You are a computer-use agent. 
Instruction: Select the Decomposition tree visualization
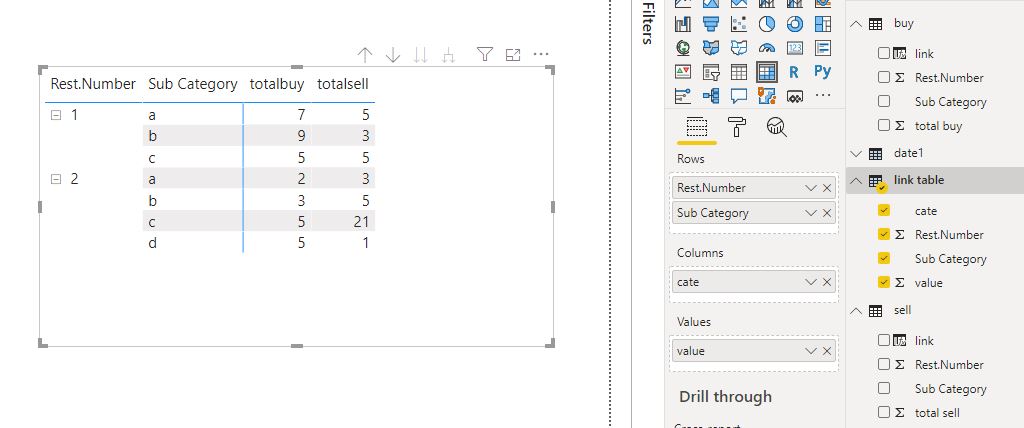(x=711, y=96)
